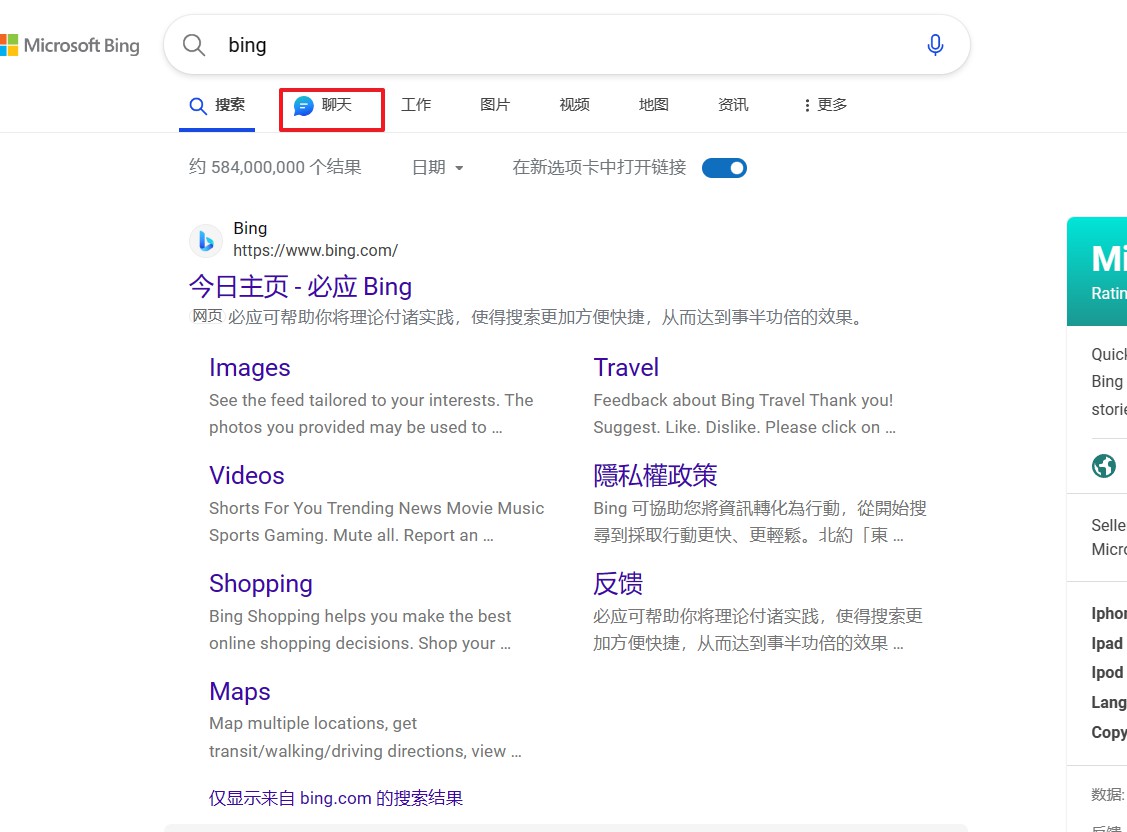Click the magnifier icon in search box
Viewport: 1127px width, 832px height.
tap(194, 45)
